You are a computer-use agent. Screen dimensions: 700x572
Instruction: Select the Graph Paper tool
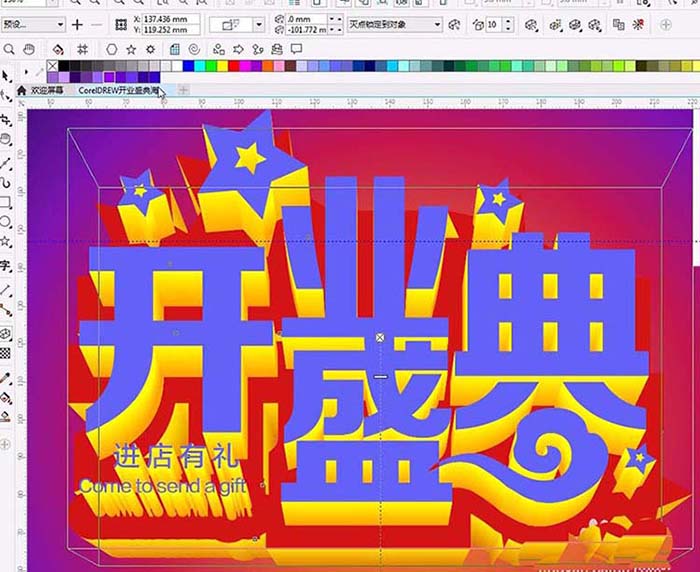click(x=175, y=49)
